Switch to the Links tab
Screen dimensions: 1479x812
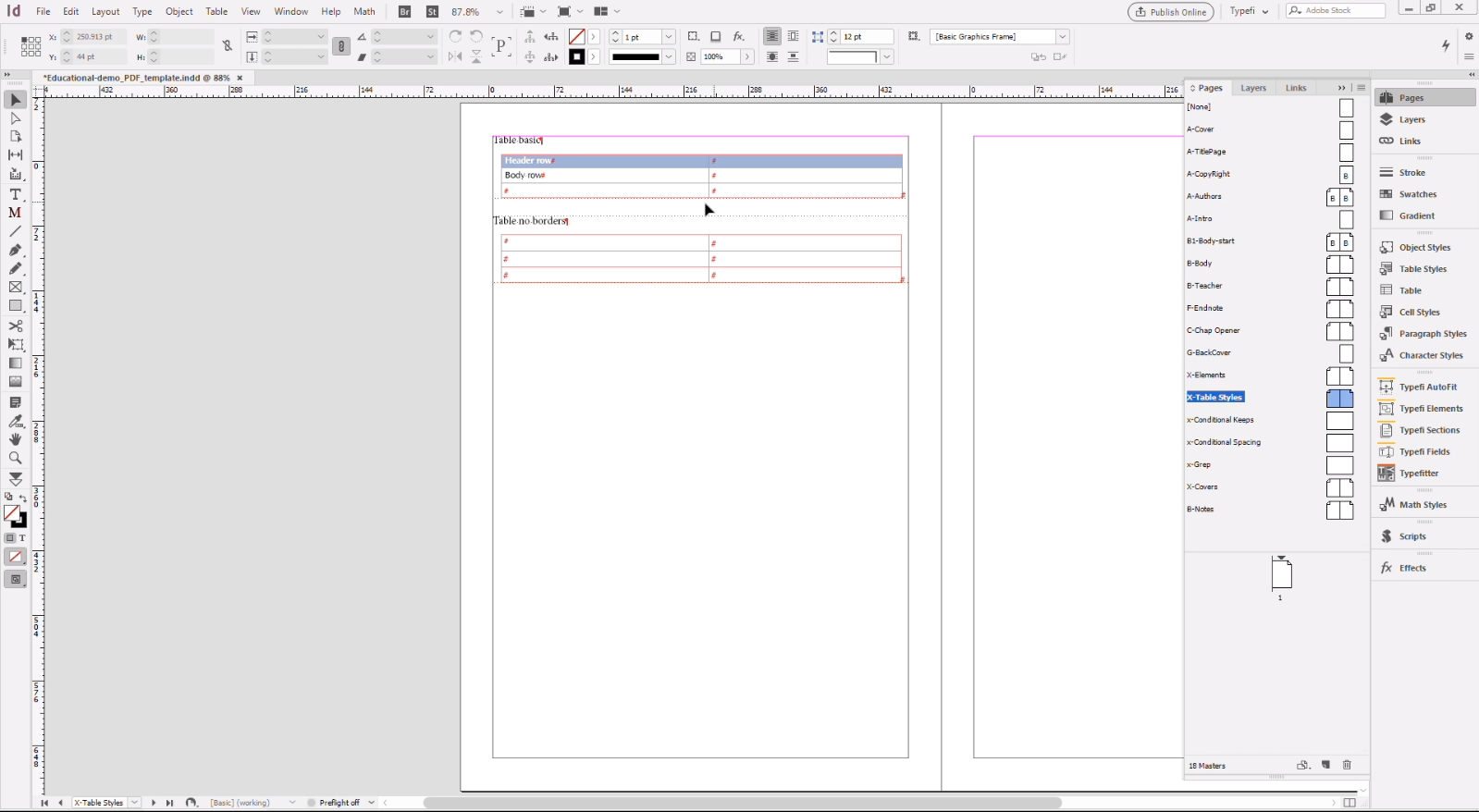[1296, 88]
